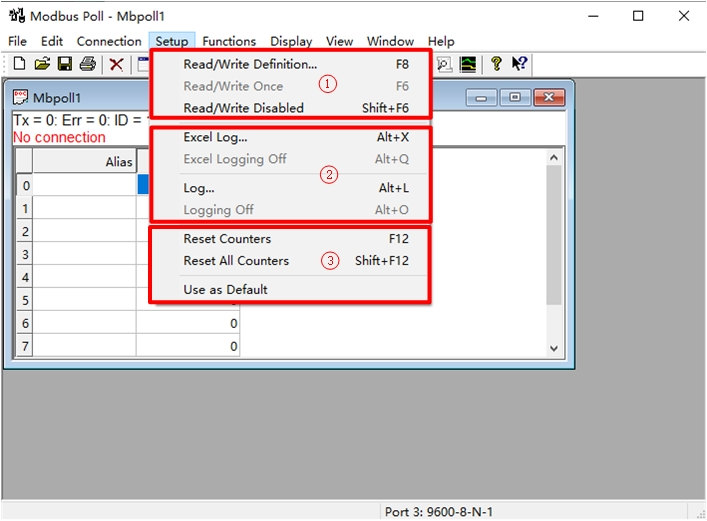Screen dimensions: 707x521
Task: Print using the printer toolbar icon
Action: [88, 64]
